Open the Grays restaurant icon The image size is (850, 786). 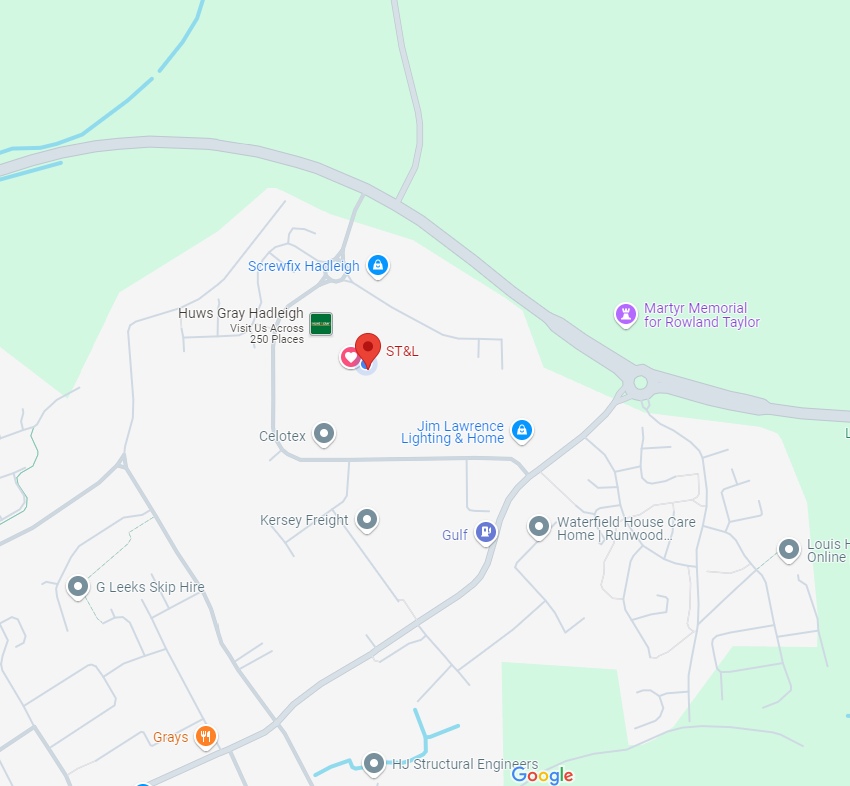pyautogui.click(x=205, y=737)
